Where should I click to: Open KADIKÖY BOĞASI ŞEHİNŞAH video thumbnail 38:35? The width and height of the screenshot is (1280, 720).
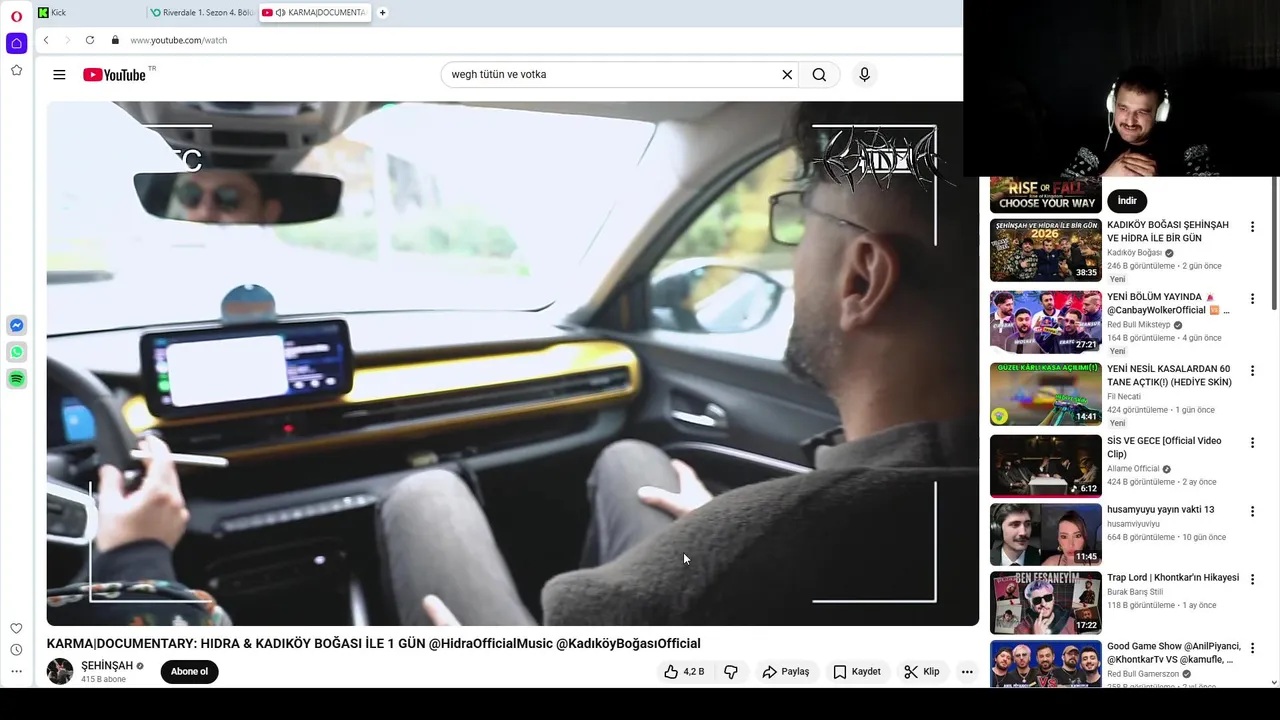coord(1046,250)
